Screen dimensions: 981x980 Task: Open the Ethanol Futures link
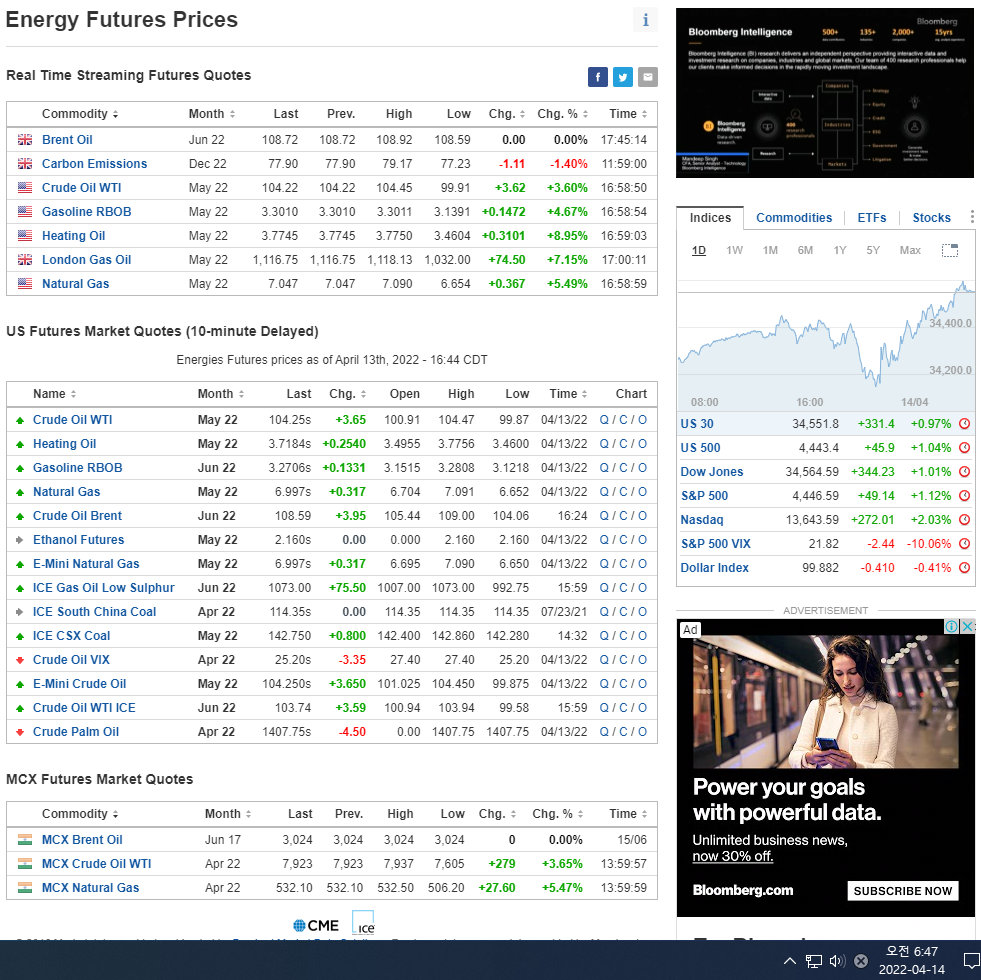pyautogui.click(x=78, y=539)
